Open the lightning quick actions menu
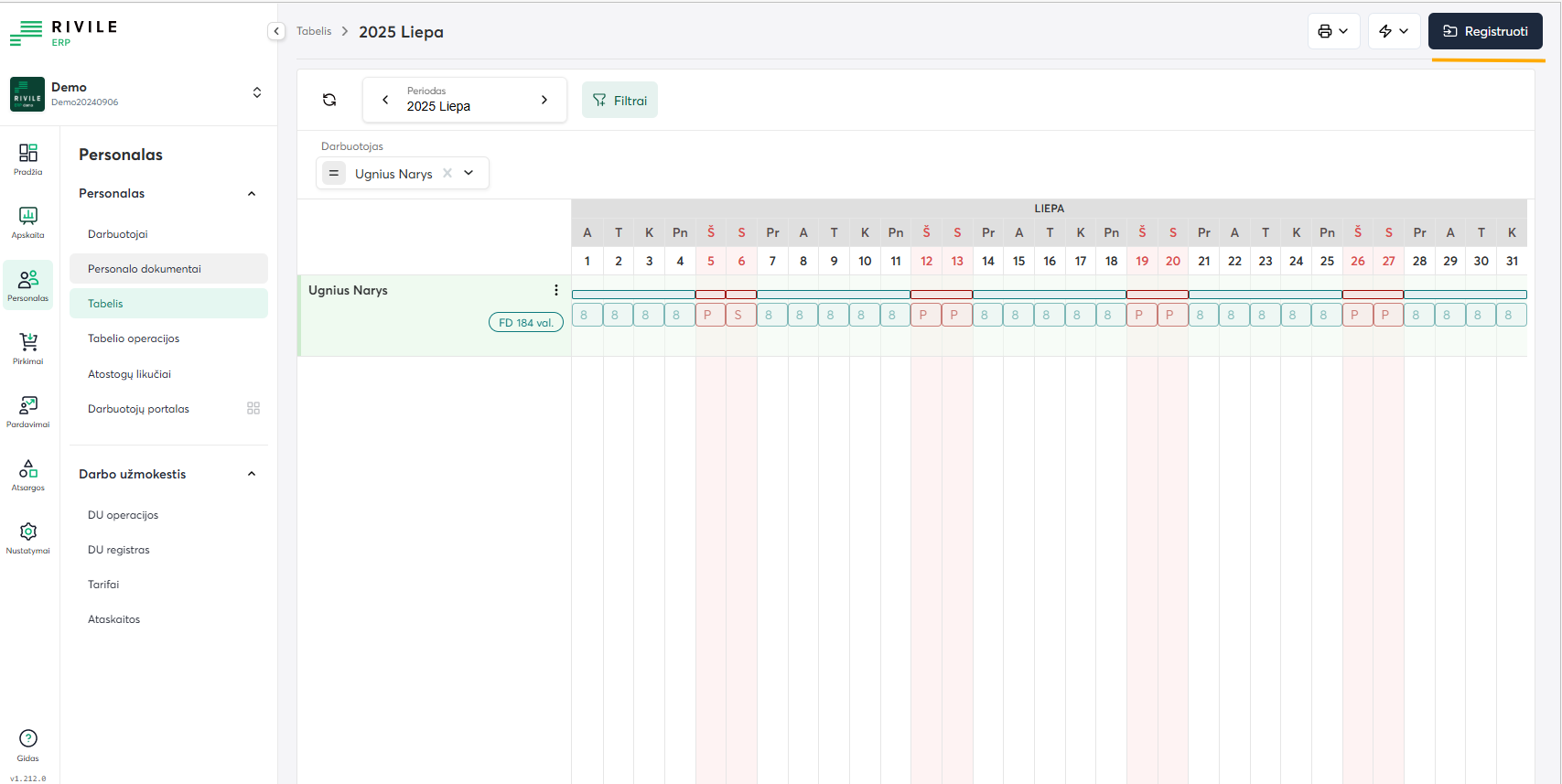The width and height of the screenshot is (1562, 784). click(1394, 31)
